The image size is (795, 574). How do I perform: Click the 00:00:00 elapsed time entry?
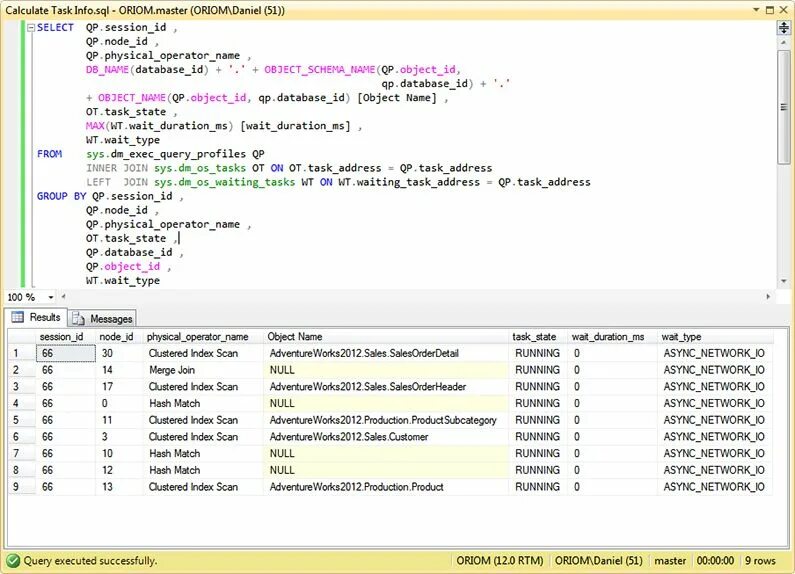(x=715, y=561)
